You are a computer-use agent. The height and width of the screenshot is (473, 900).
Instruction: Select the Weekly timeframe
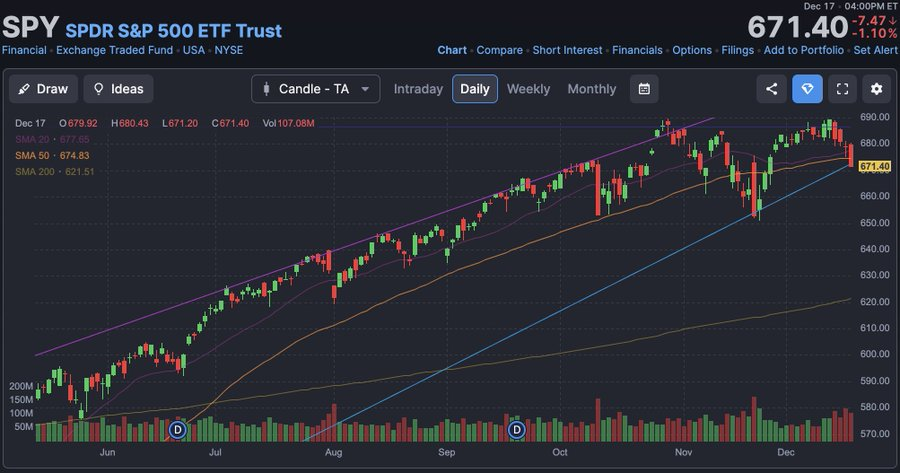tap(528, 89)
